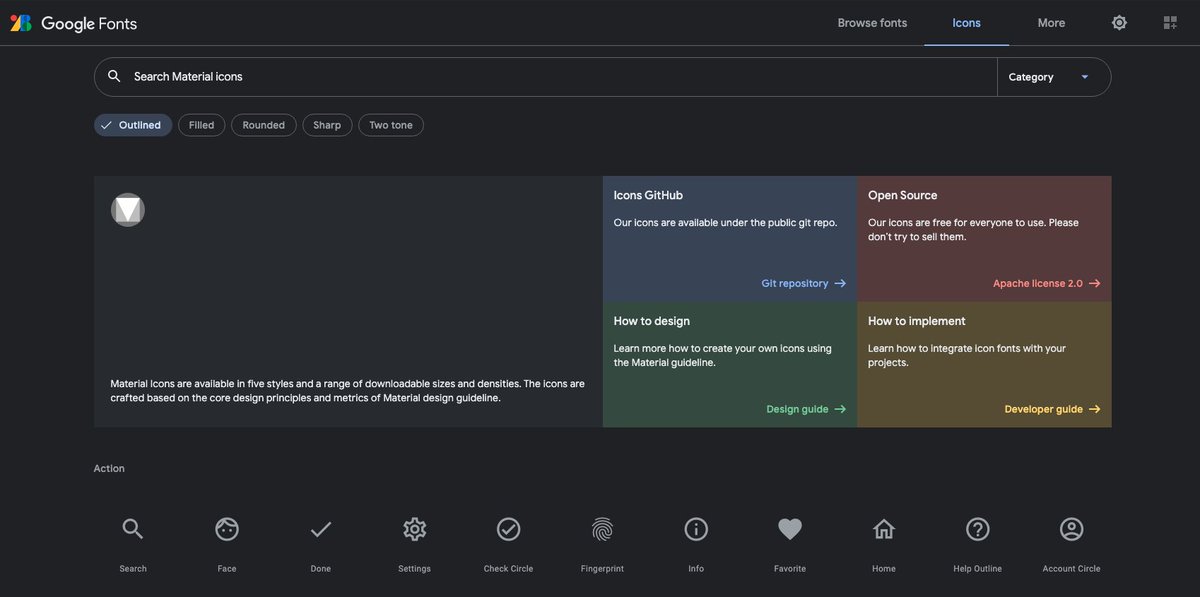Image resolution: width=1200 pixels, height=597 pixels.
Task: Open selected families grid icon
Action: pos(1170,22)
